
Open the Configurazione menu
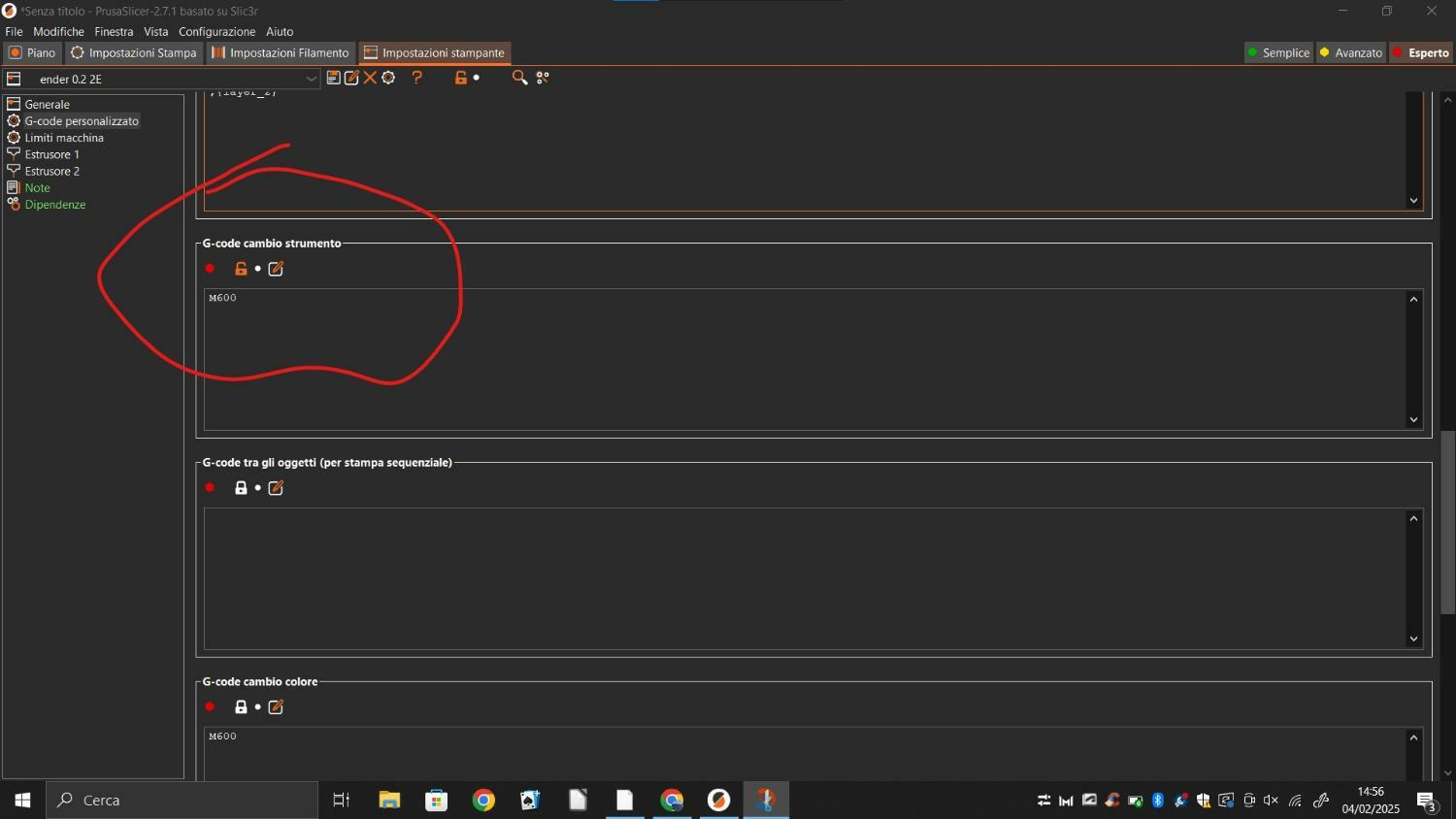pyautogui.click(x=216, y=31)
